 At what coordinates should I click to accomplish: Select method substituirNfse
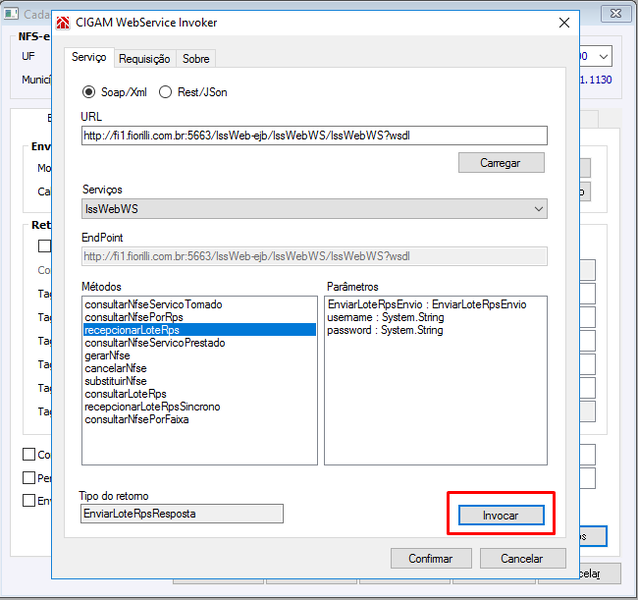pyautogui.click(x=199, y=381)
